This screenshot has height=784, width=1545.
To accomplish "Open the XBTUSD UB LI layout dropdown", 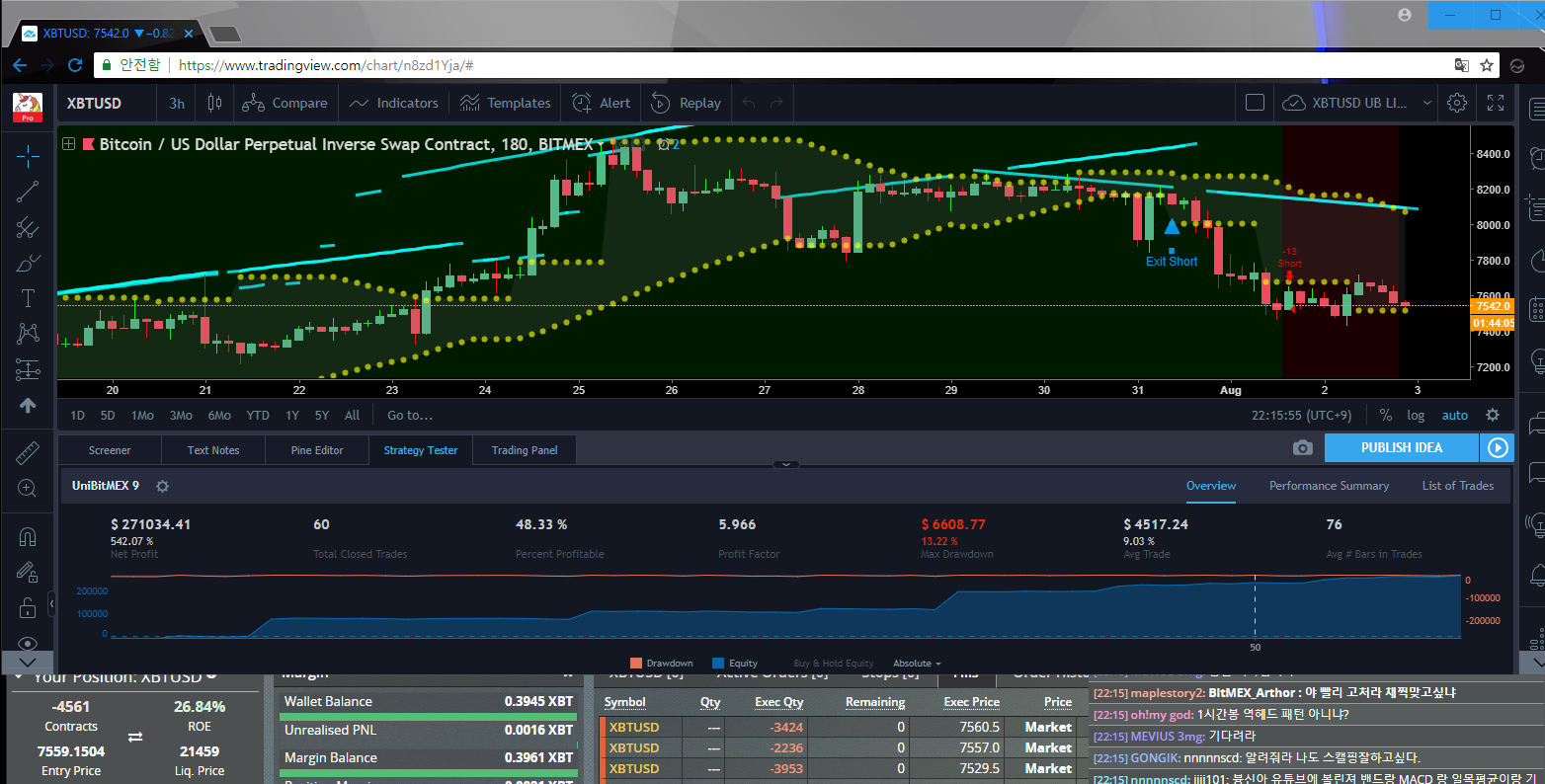I will 1357,103.
